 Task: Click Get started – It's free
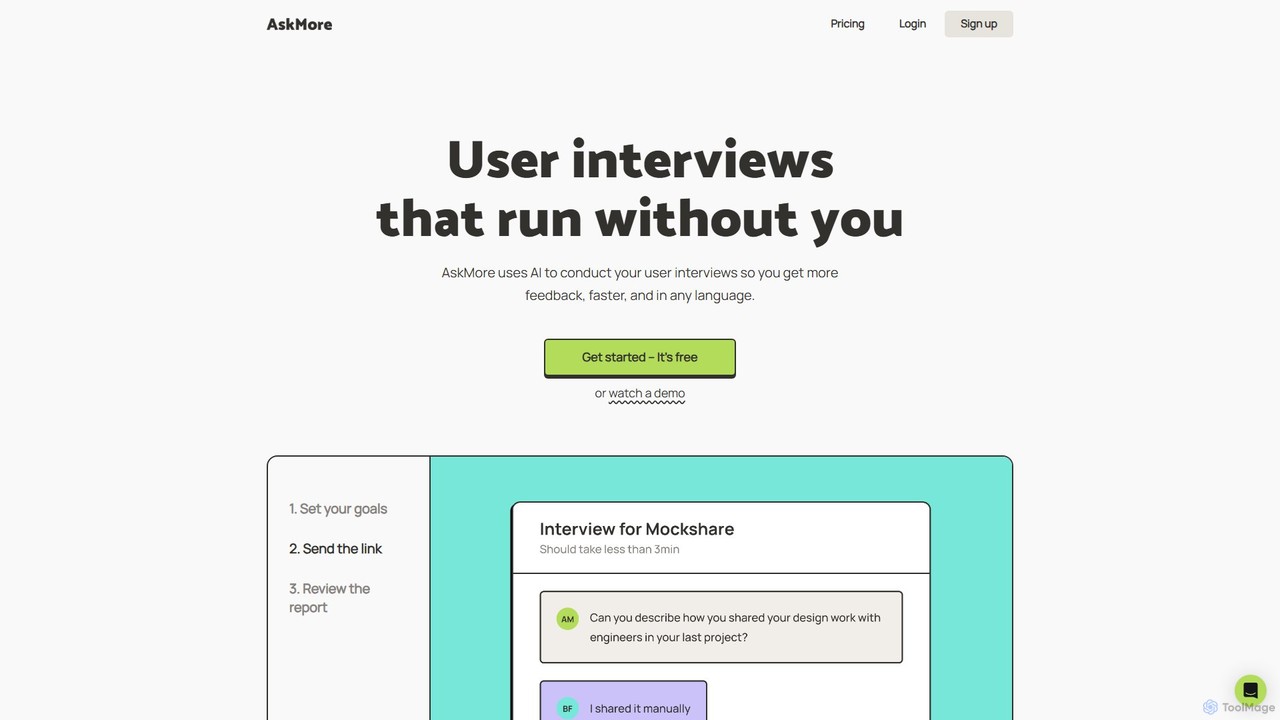[640, 357]
